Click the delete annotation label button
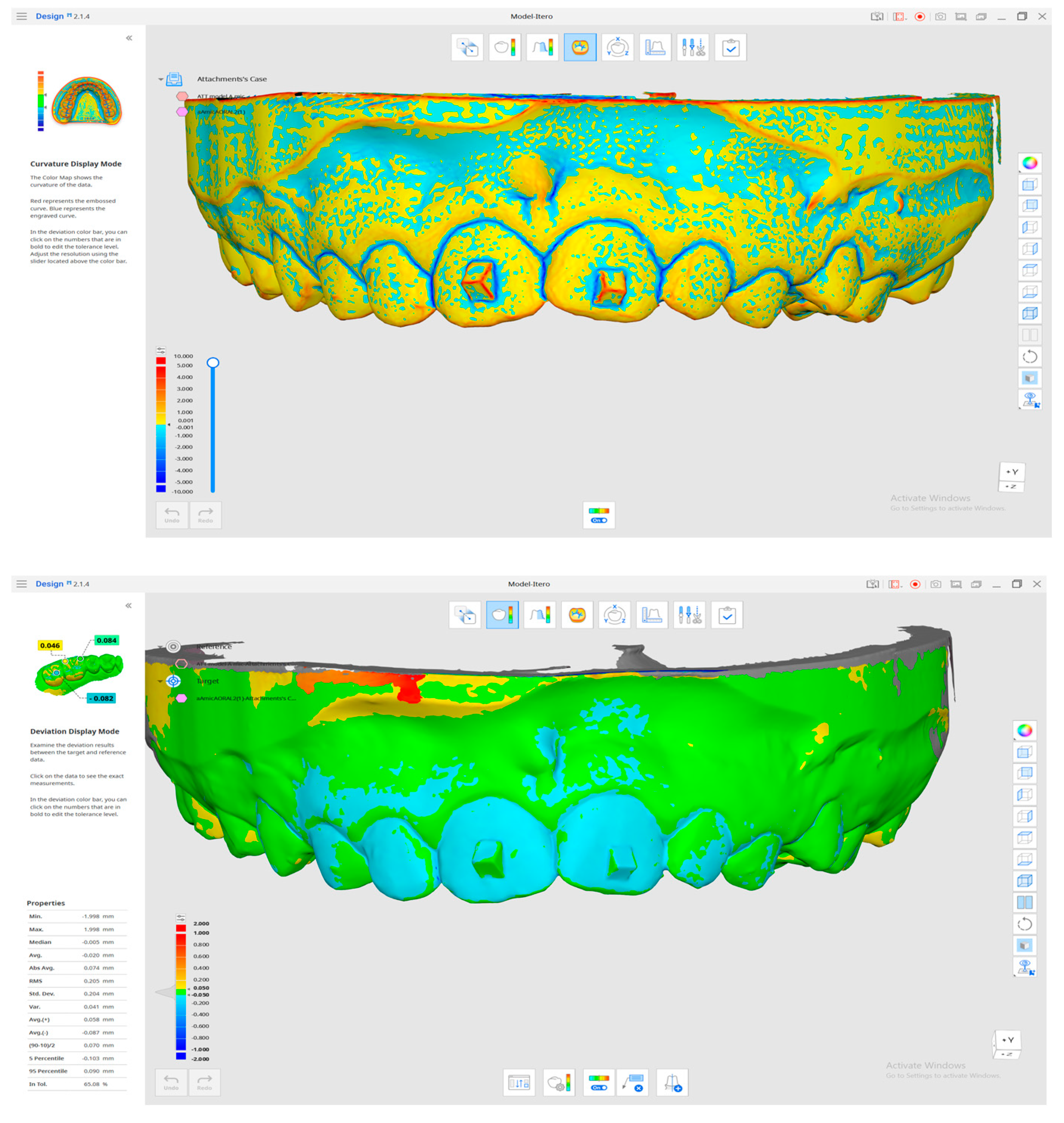Viewport: 1064px width, 1123px height. pyautogui.click(x=632, y=1083)
